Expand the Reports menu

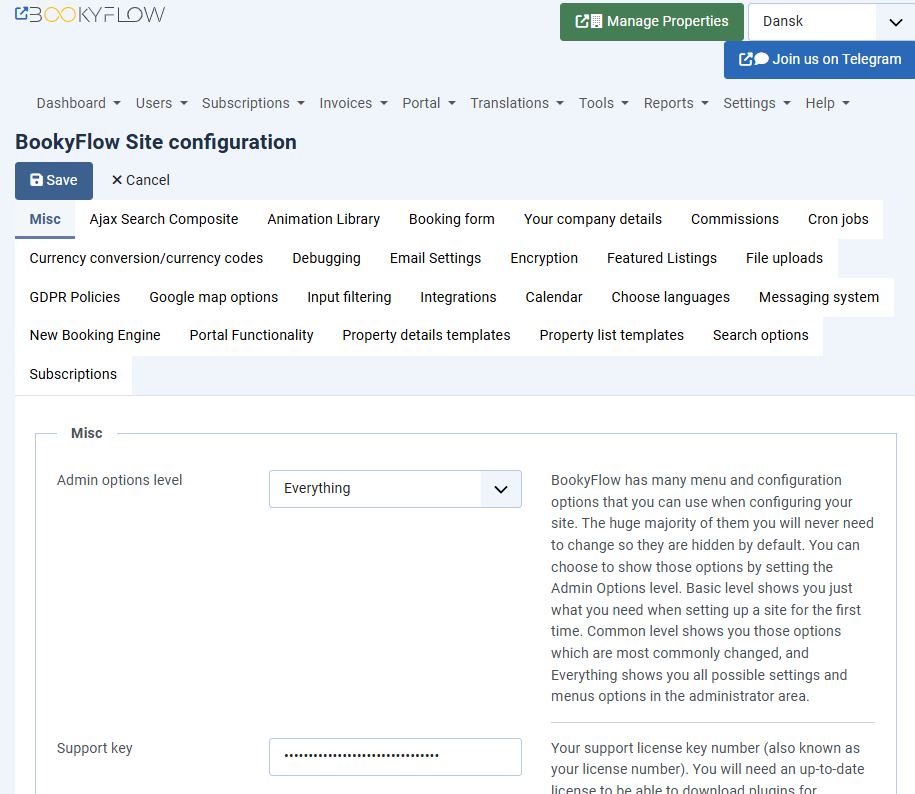tap(676, 103)
